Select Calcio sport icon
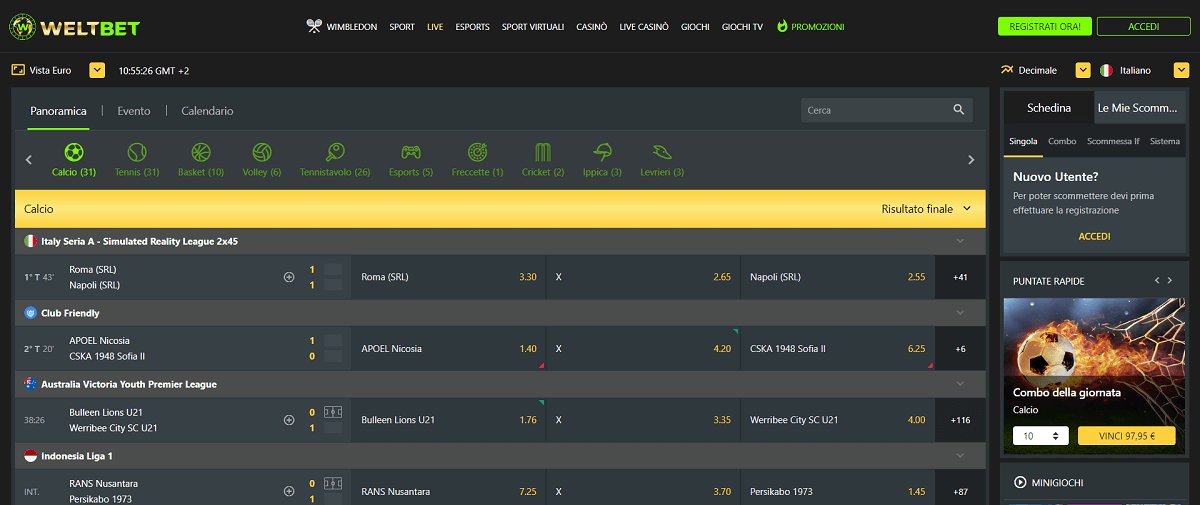 [x=74, y=153]
